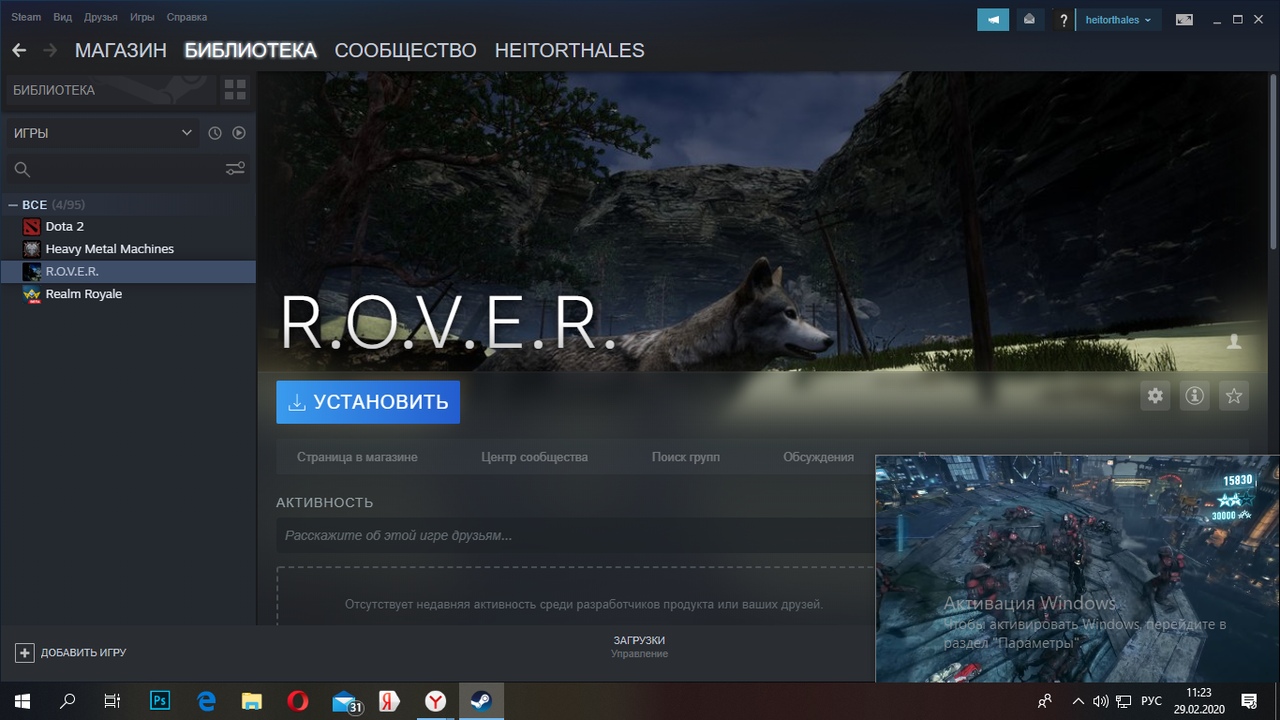Click the library search magnifier icon
The image size is (1280, 720).
[x=22, y=169]
